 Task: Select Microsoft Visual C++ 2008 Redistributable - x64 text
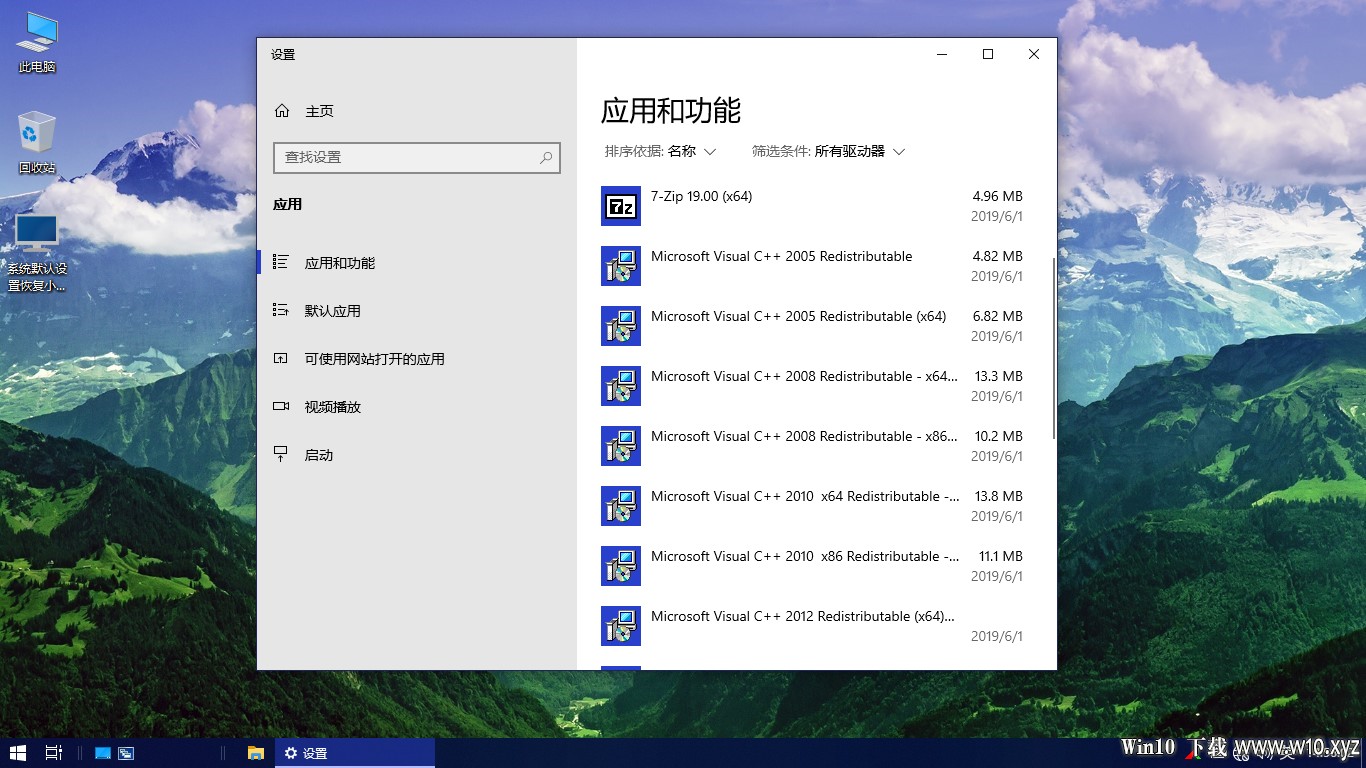[x=804, y=376]
